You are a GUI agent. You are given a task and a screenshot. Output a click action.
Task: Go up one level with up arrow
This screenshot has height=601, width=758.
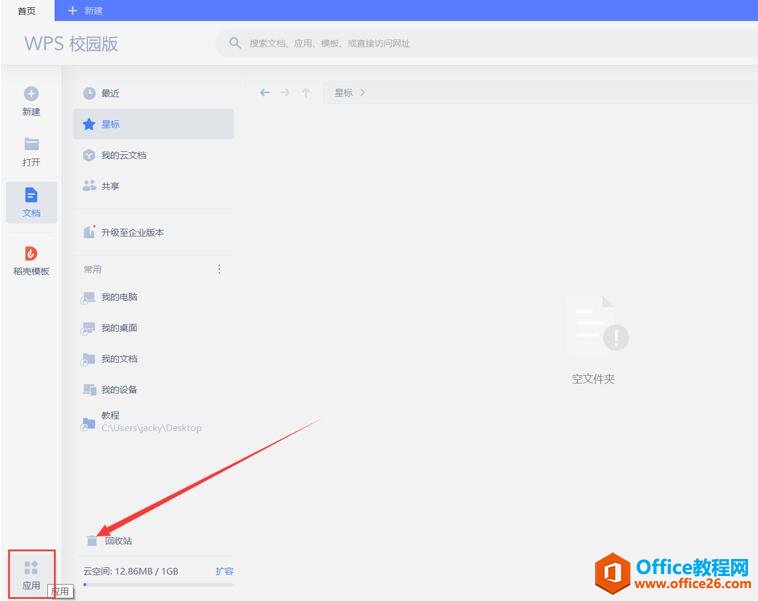[x=306, y=93]
